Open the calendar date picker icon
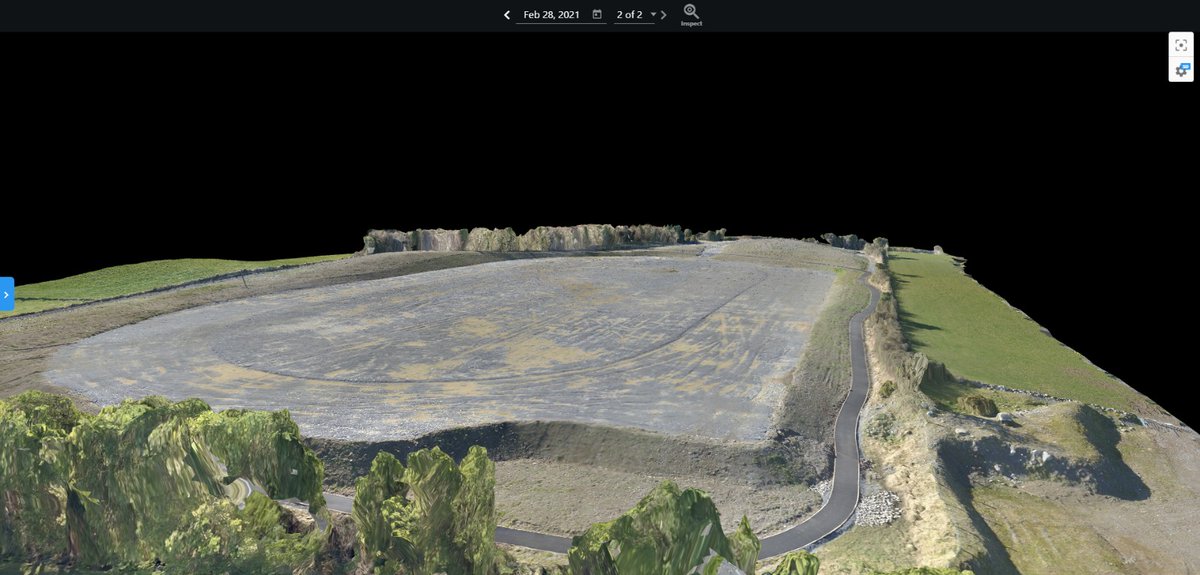Viewport: 1200px width, 575px height. click(x=597, y=15)
